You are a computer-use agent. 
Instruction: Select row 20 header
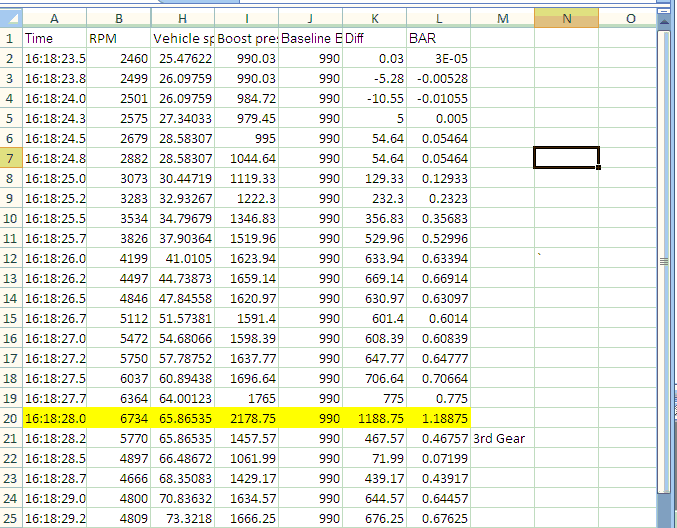click(x=10, y=418)
